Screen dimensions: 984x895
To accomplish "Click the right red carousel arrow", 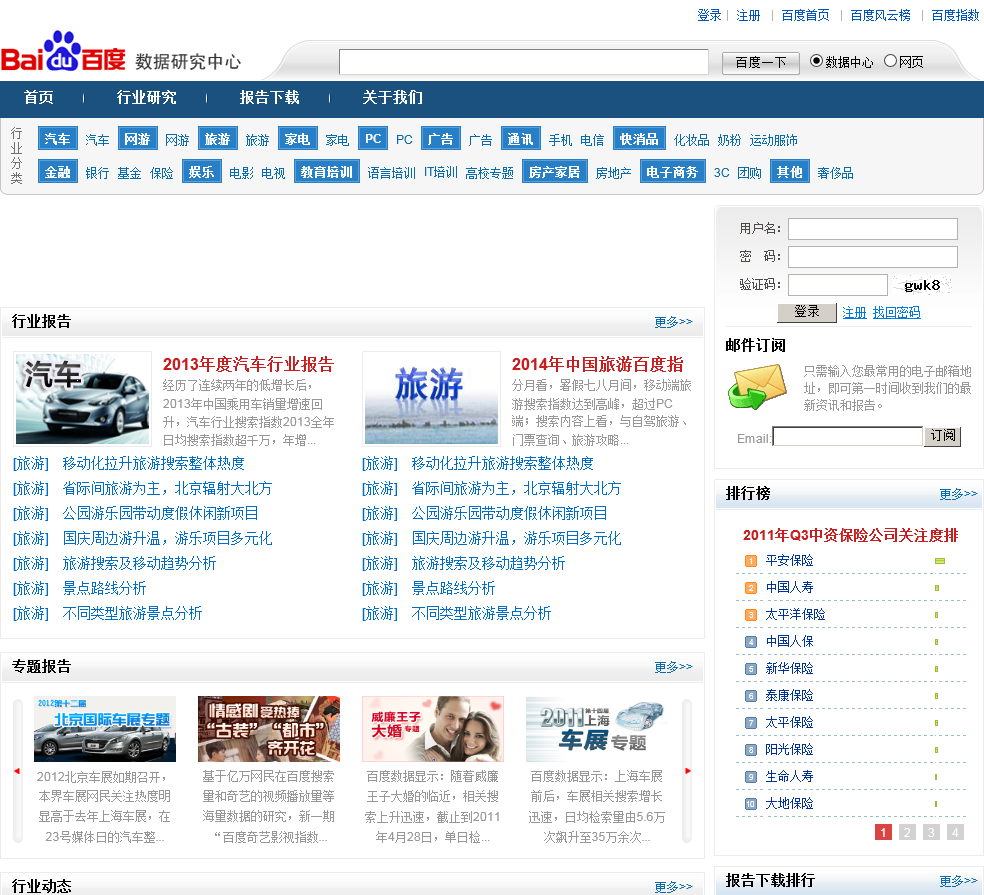I will pos(688,771).
